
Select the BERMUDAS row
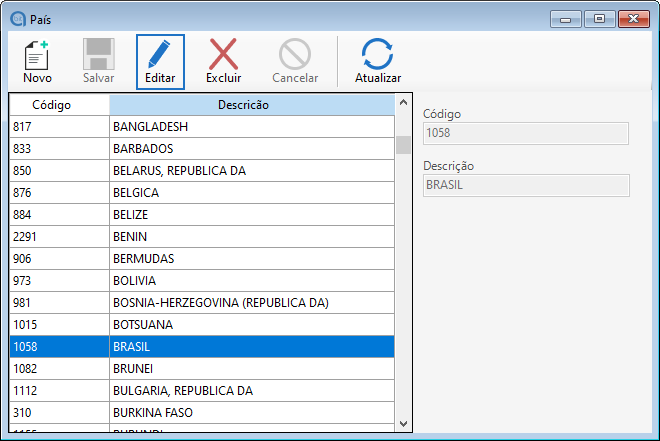click(202, 258)
